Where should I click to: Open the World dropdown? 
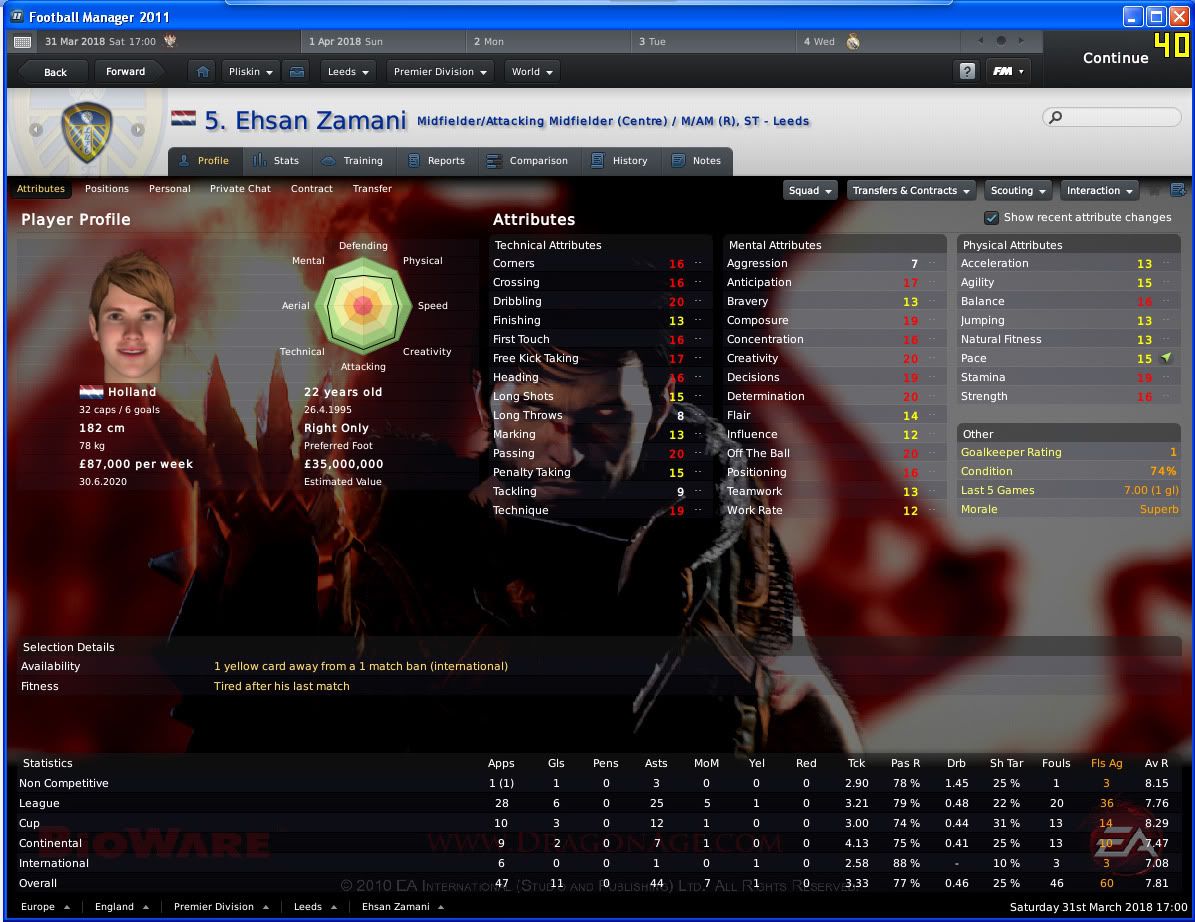pos(532,72)
